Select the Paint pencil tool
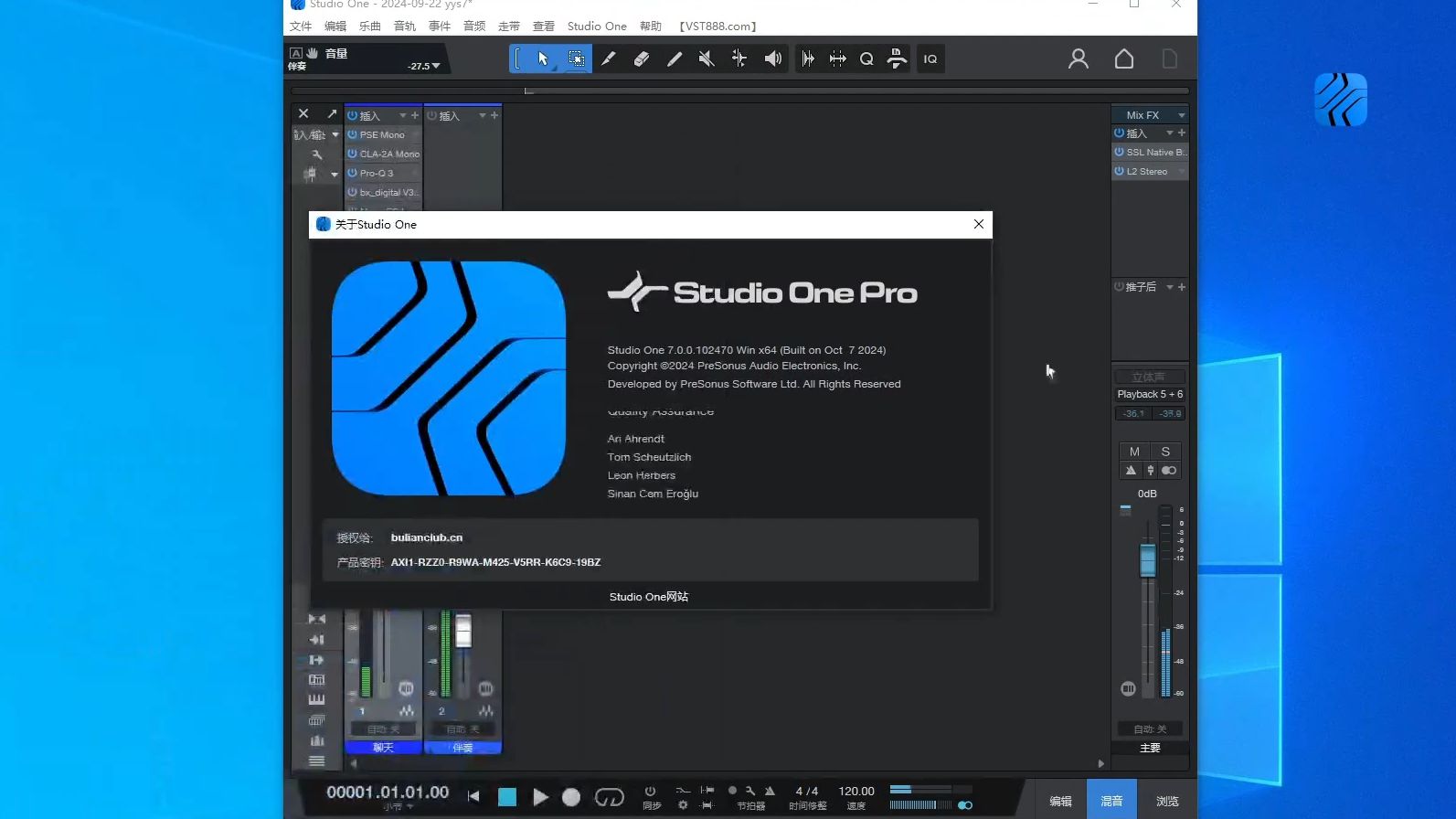Image resolution: width=1456 pixels, height=819 pixels. tap(675, 58)
